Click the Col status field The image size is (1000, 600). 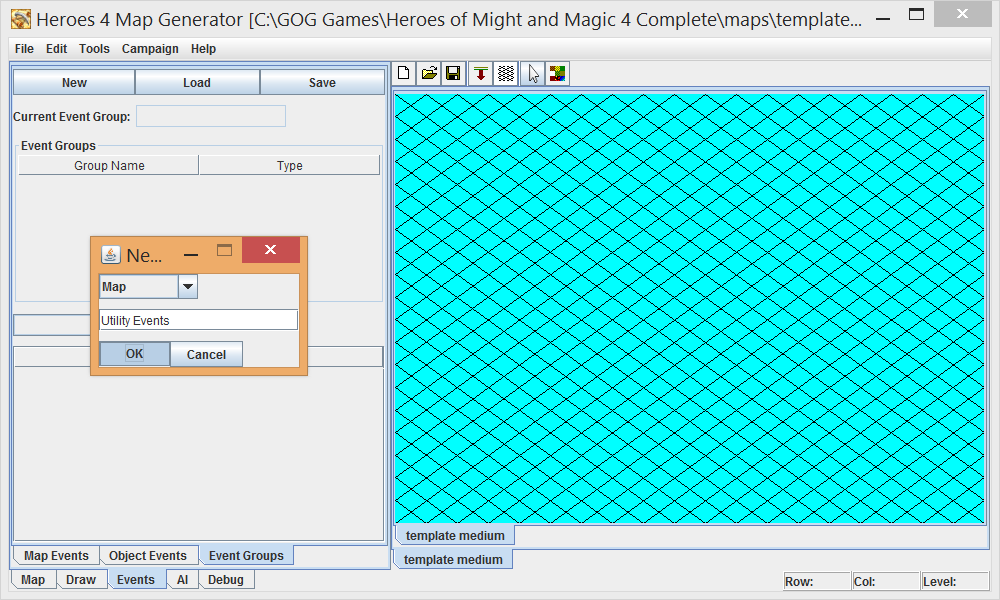click(886, 581)
